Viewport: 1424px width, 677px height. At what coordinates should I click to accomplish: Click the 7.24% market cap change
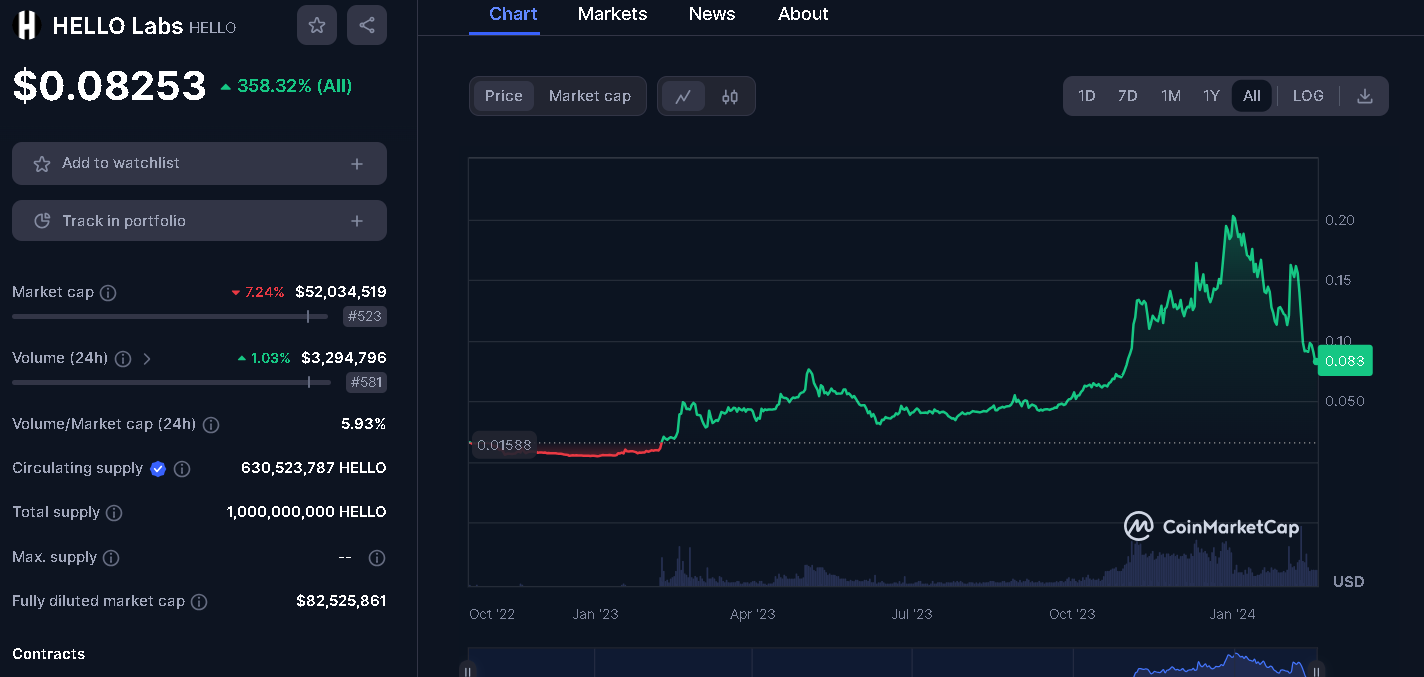[x=258, y=292]
